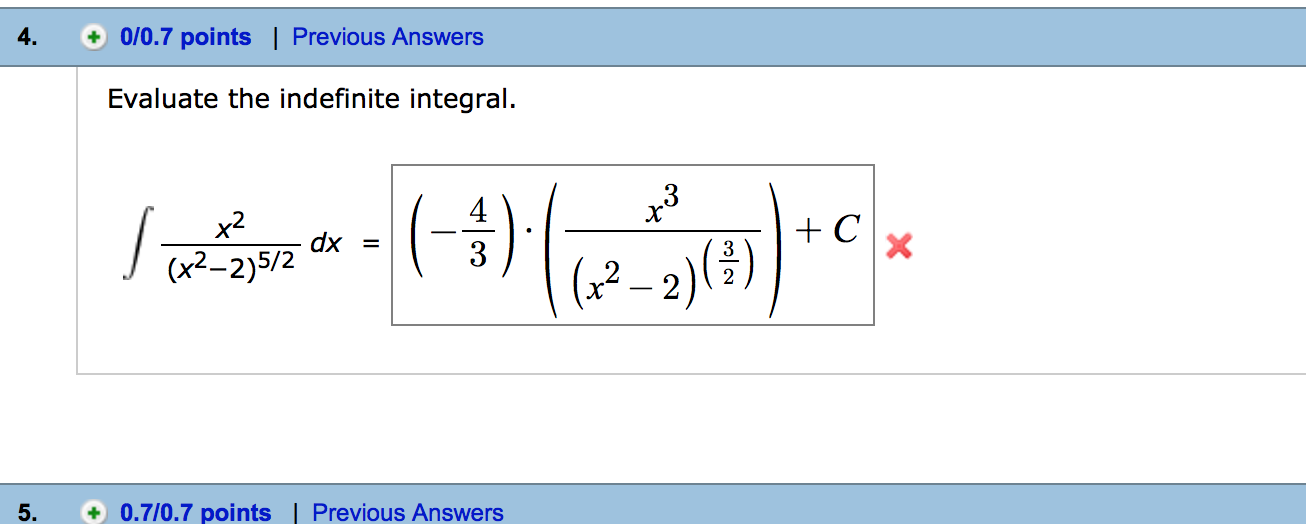This screenshot has height=524, width=1306.
Task: Click the x cubed numerator in answer
Action: [664, 207]
